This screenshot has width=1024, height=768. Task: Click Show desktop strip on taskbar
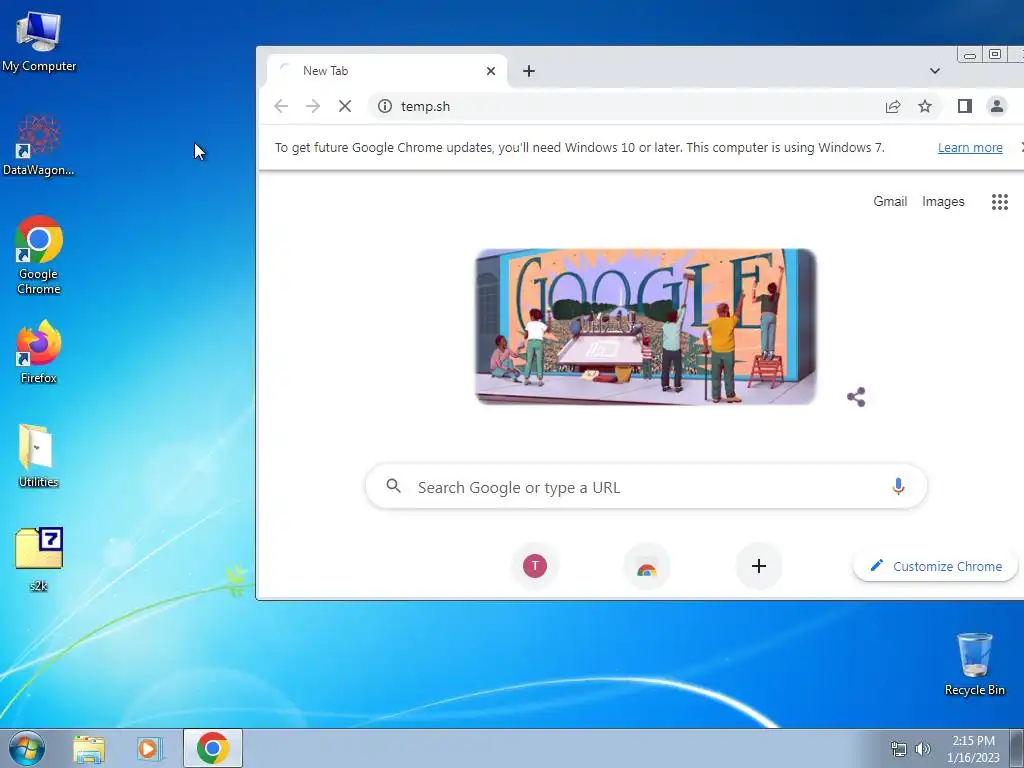[x=1017, y=748]
